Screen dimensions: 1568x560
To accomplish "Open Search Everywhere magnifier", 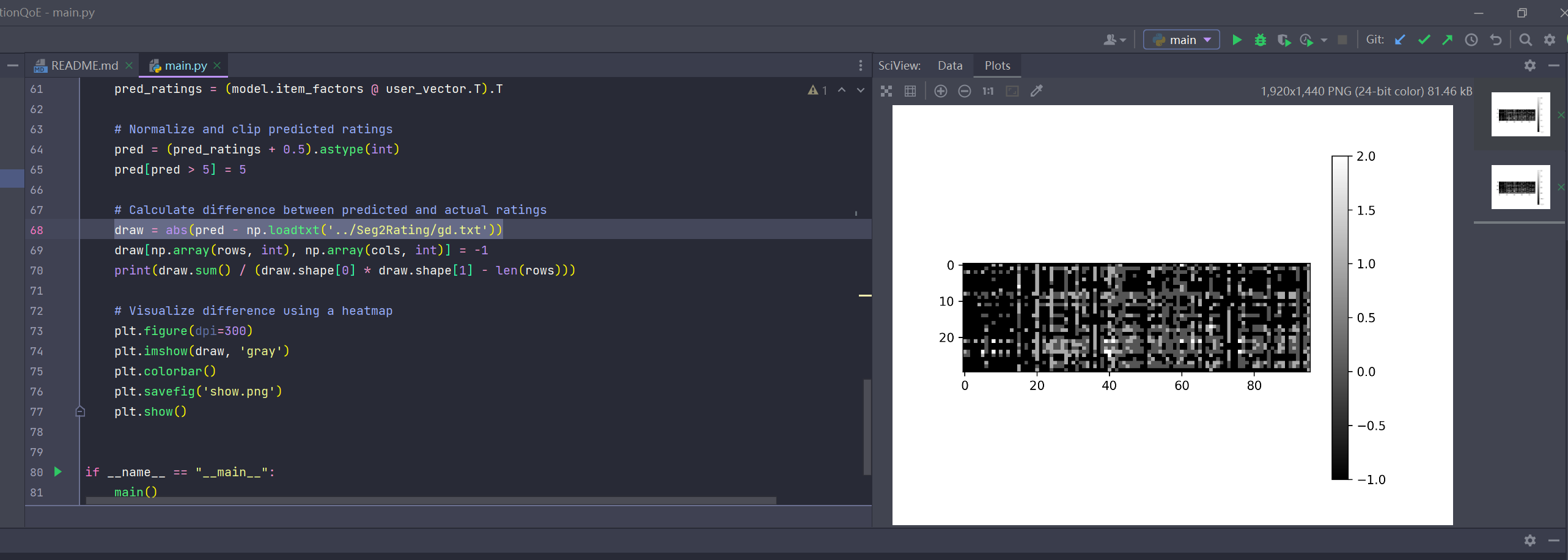I will [1526, 40].
